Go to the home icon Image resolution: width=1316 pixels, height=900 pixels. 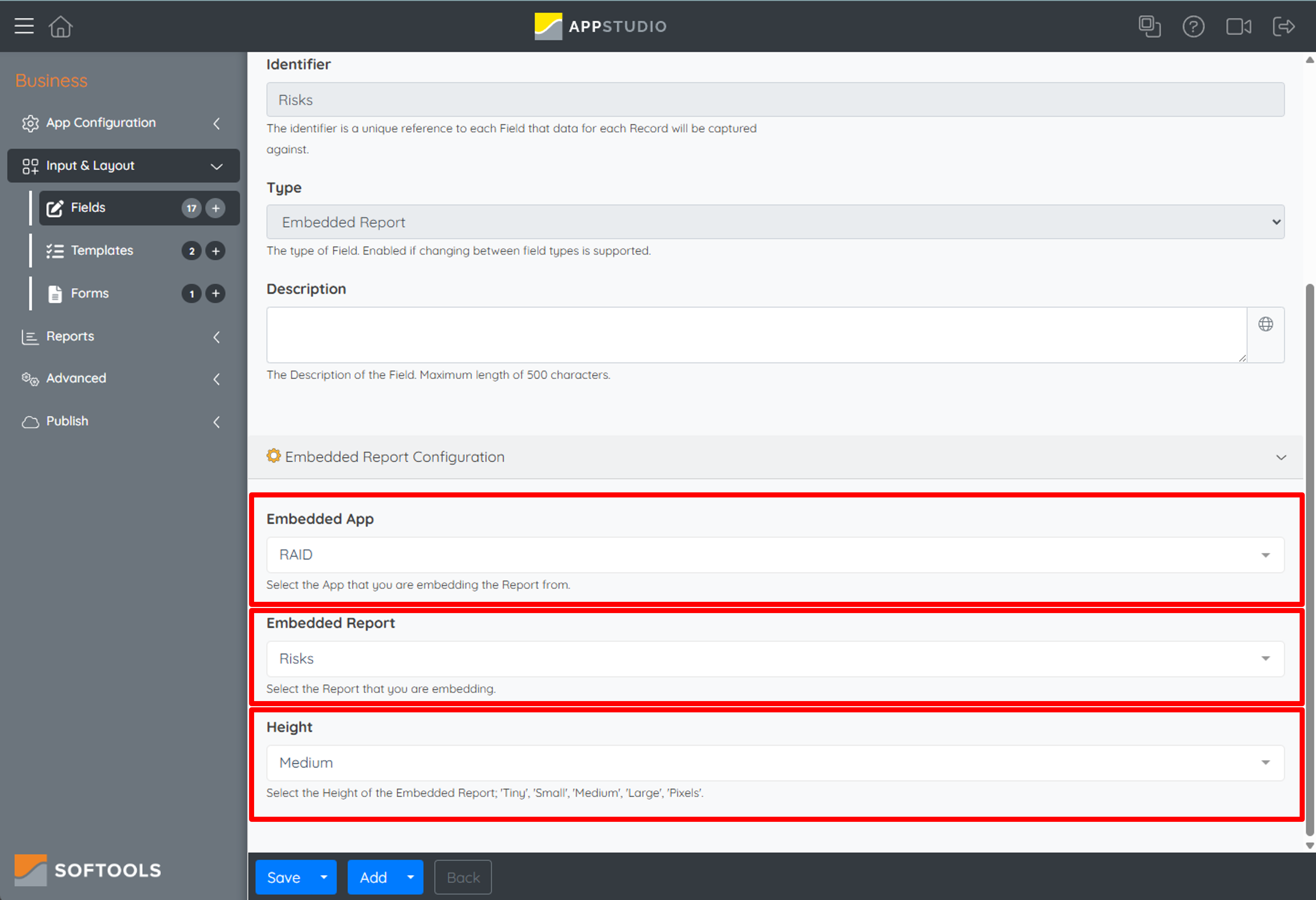click(61, 26)
